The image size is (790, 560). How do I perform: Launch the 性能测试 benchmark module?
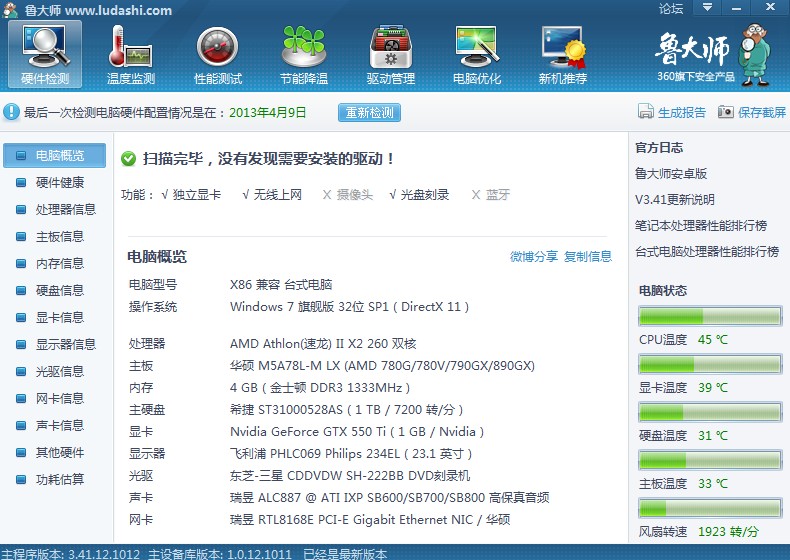coord(217,54)
